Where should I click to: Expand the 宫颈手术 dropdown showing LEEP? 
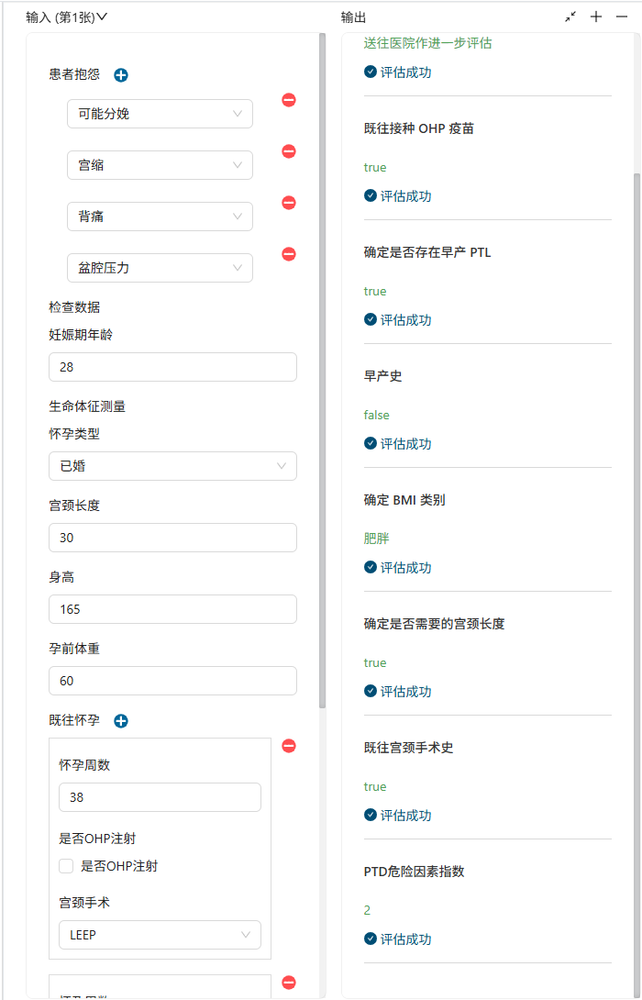(x=160, y=935)
